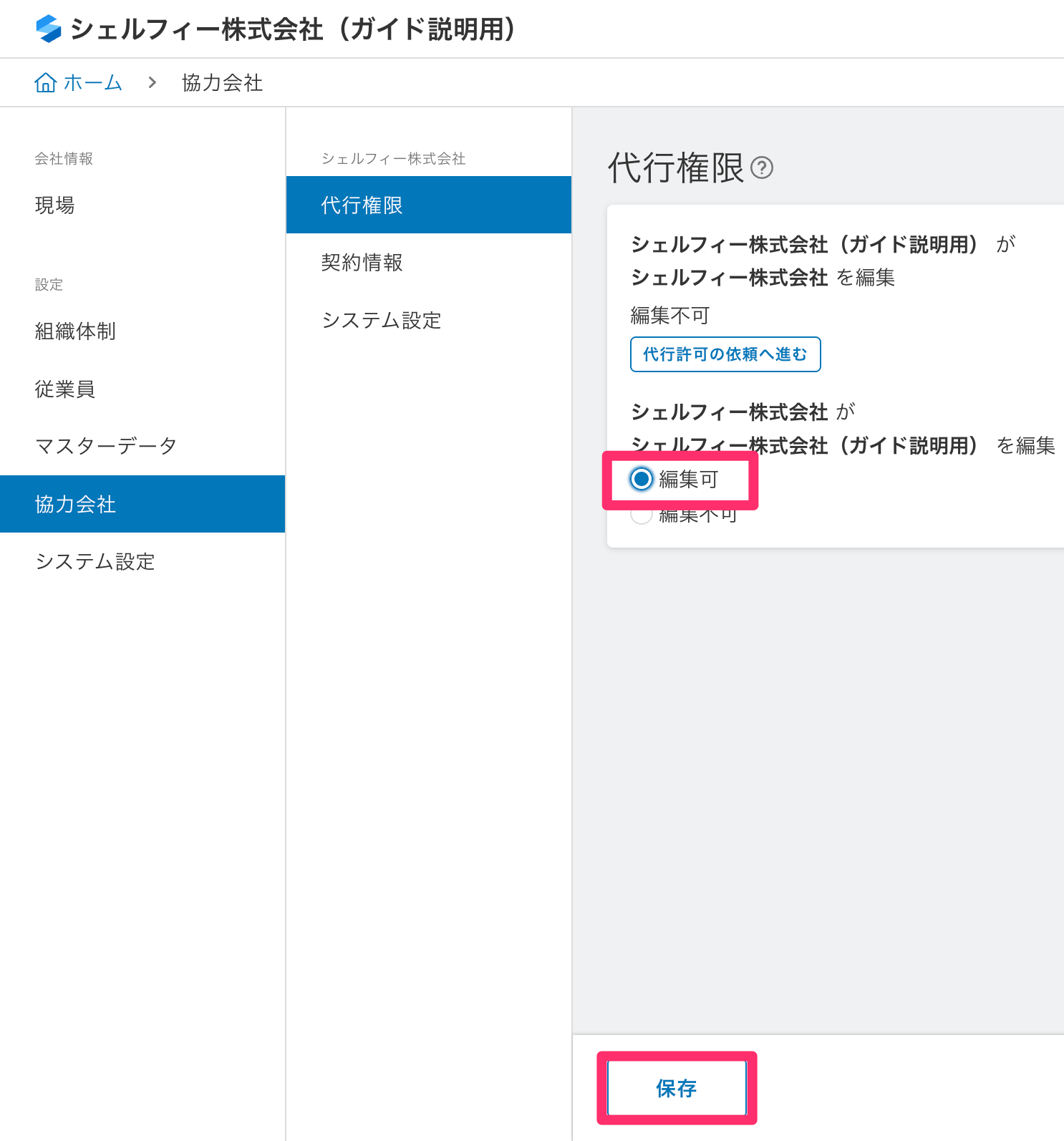Screen dimensions: 1064x1141
Task: Select 代行権限 in the middle panel
Action: [x=429, y=205]
